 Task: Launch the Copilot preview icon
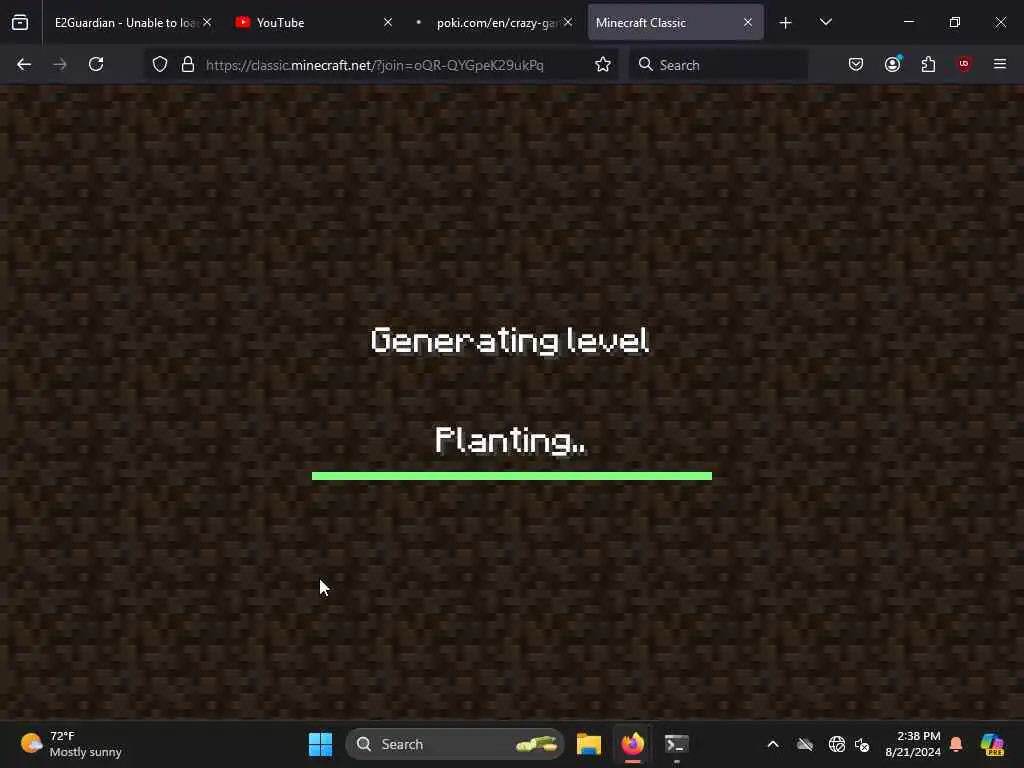[x=993, y=744]
